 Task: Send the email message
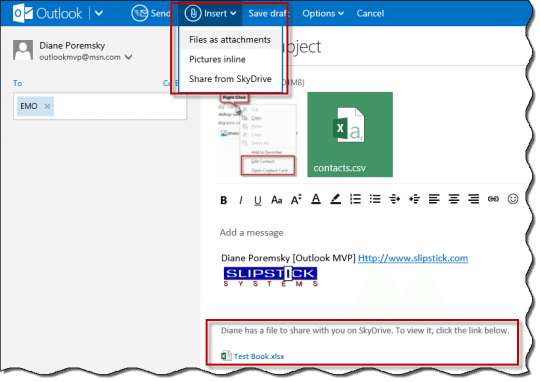pos(151,13)
